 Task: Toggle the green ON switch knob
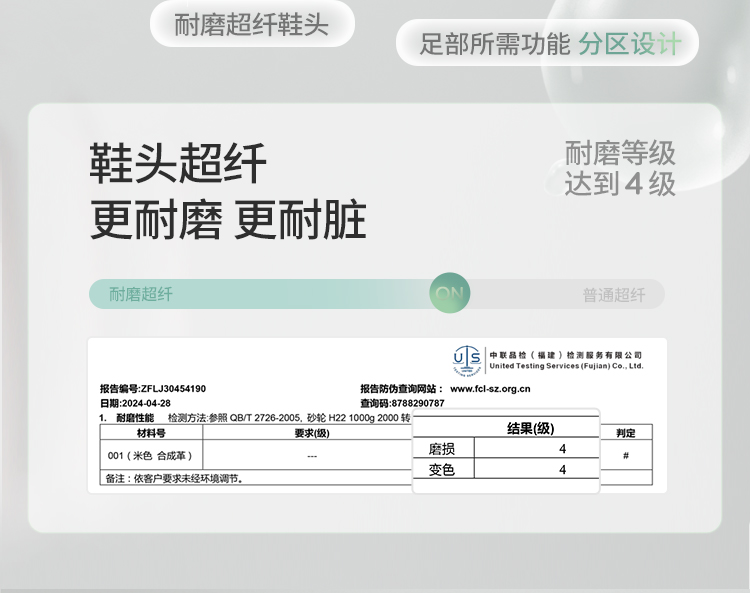coord(450,293)
